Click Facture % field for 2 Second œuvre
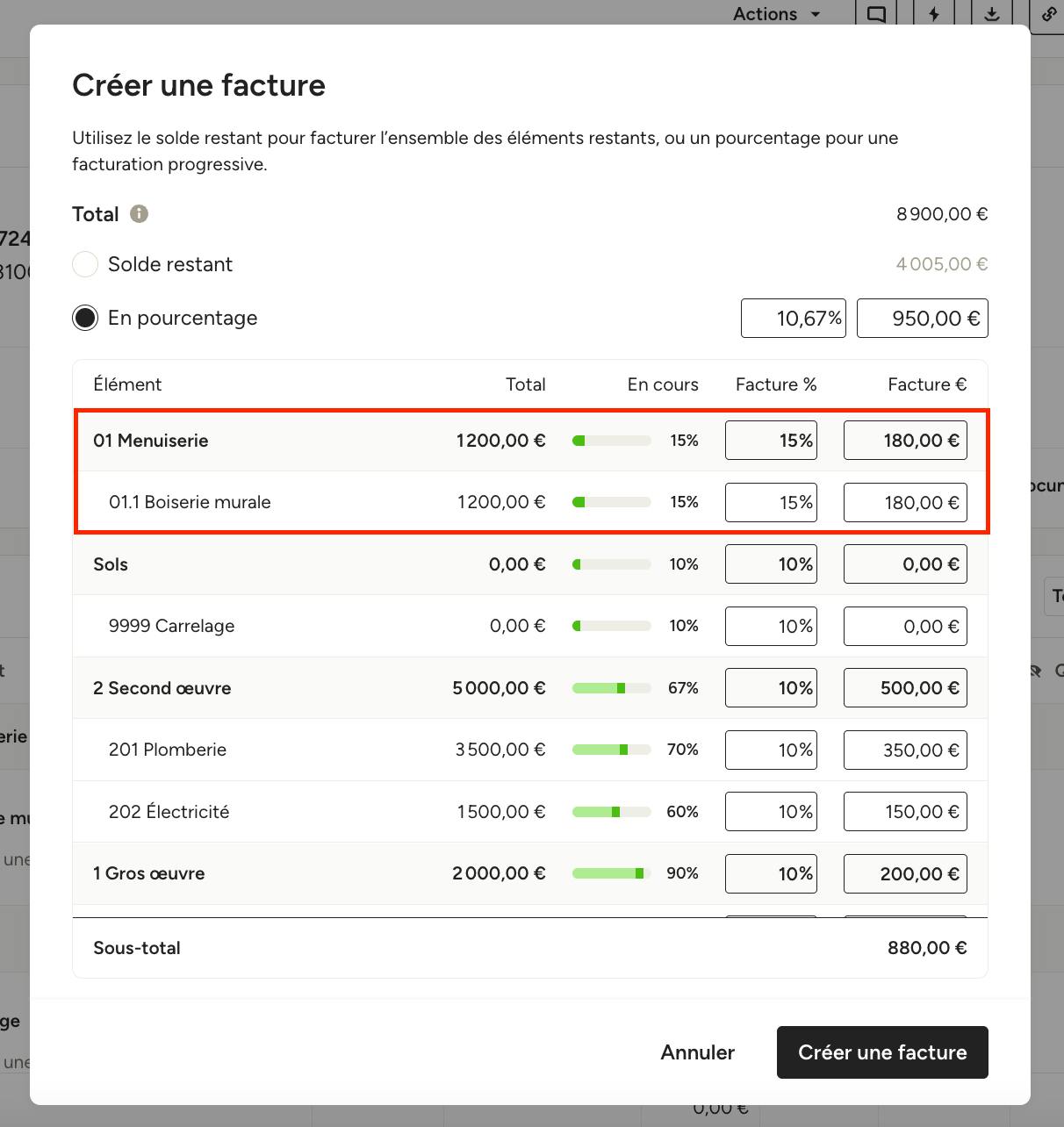The width and height of the screenshot is (1064, 1127). click(771, 688)
